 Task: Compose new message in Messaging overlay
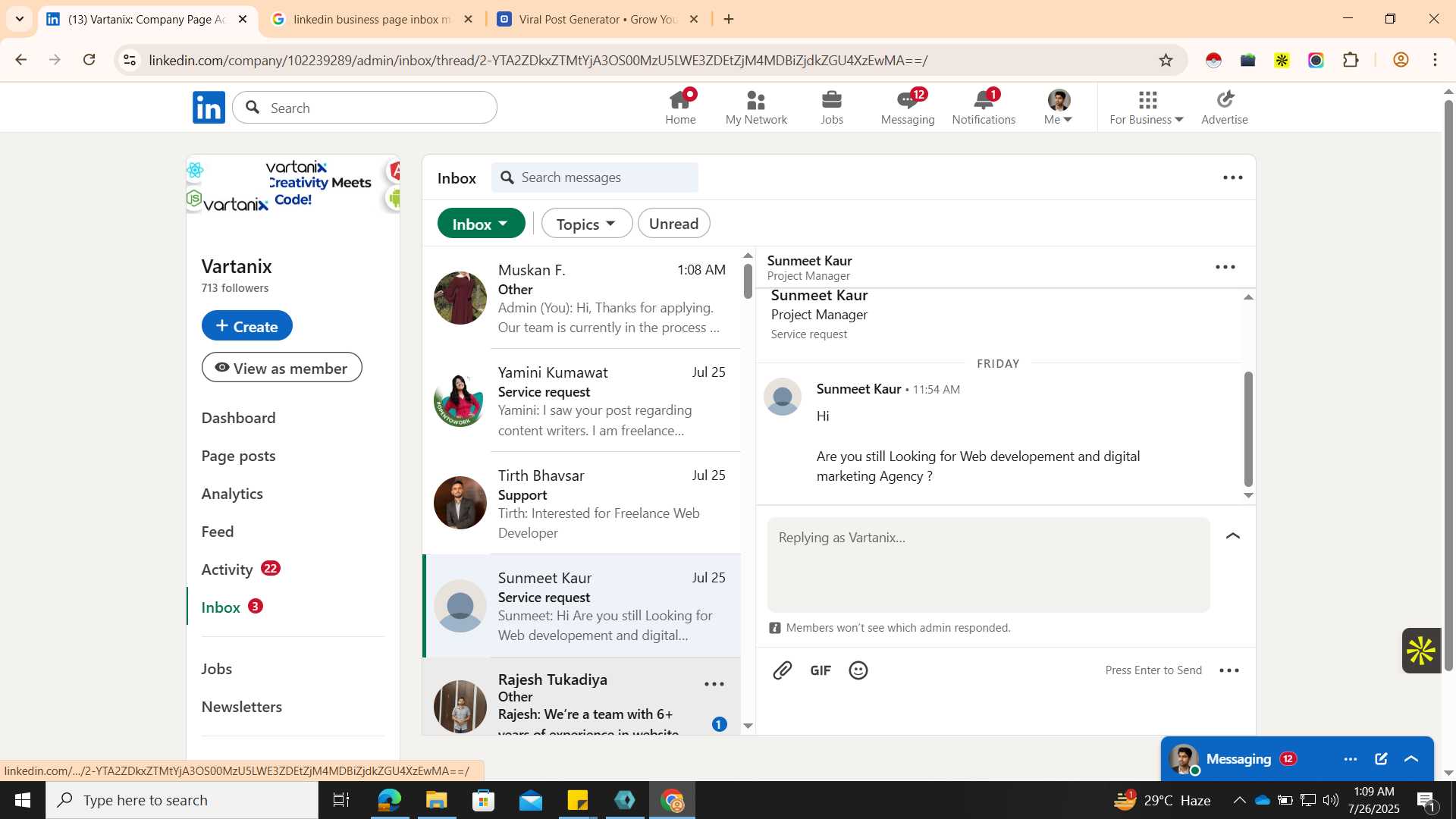(1381, 759)
